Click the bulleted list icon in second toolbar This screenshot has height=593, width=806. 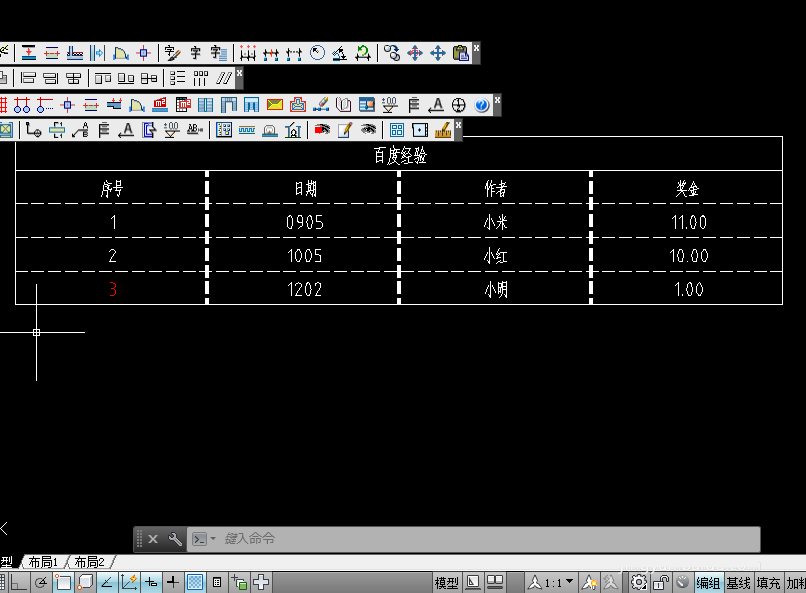click(x=178, y=78)
